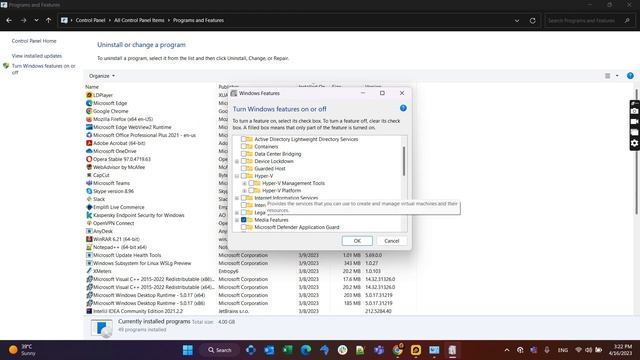The height and width of the screenshot is (360, 640).
Task: Select the Adobe Acrobat (64-bit) program icon
Action: 89,143
